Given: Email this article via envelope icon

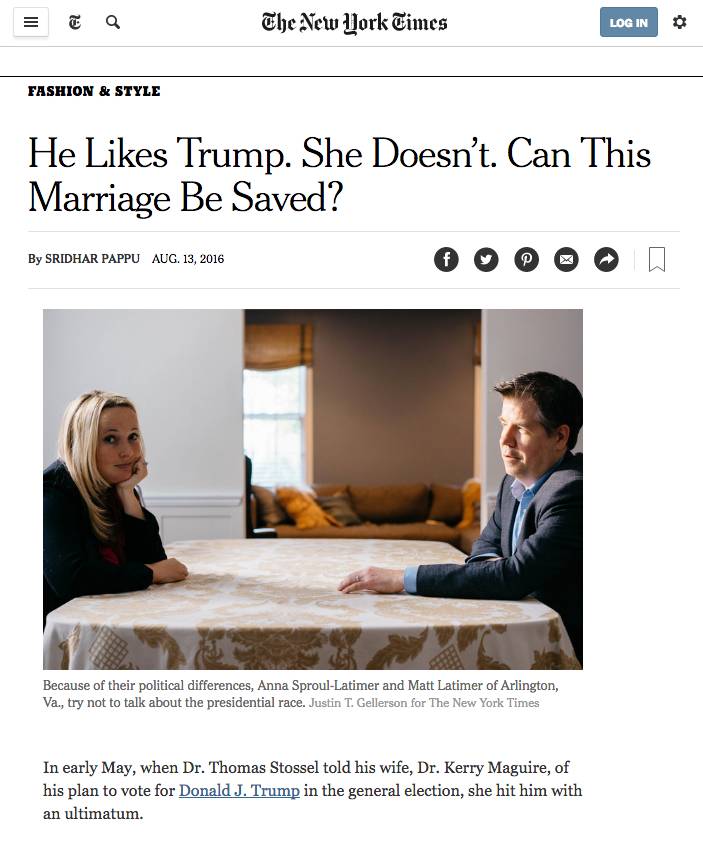Looking at the screenshot, I should coord(566,259).
